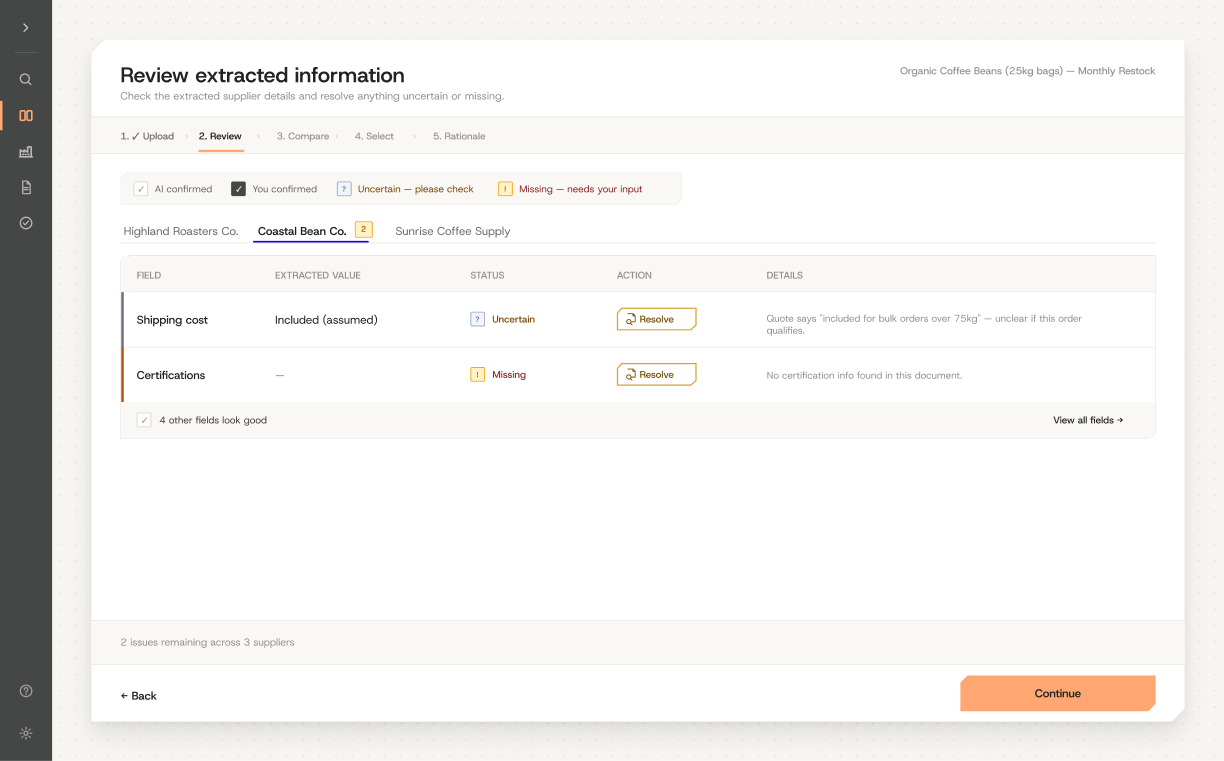Open the documents icon in sidebar
This screenshot has width=1224, height=761.
26,187
